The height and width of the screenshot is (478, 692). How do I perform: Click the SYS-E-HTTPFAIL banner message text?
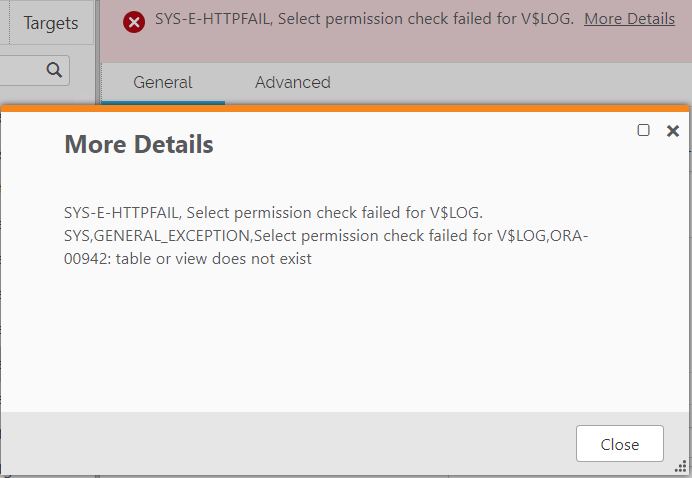click(364, 19)
